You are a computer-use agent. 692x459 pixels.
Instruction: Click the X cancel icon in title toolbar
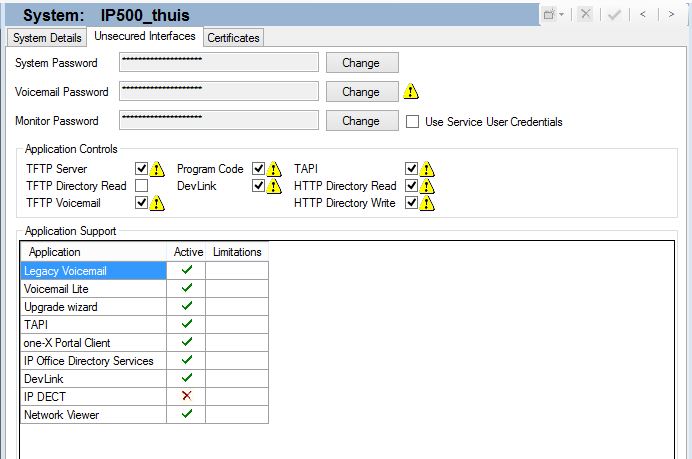tap(586, 14)
